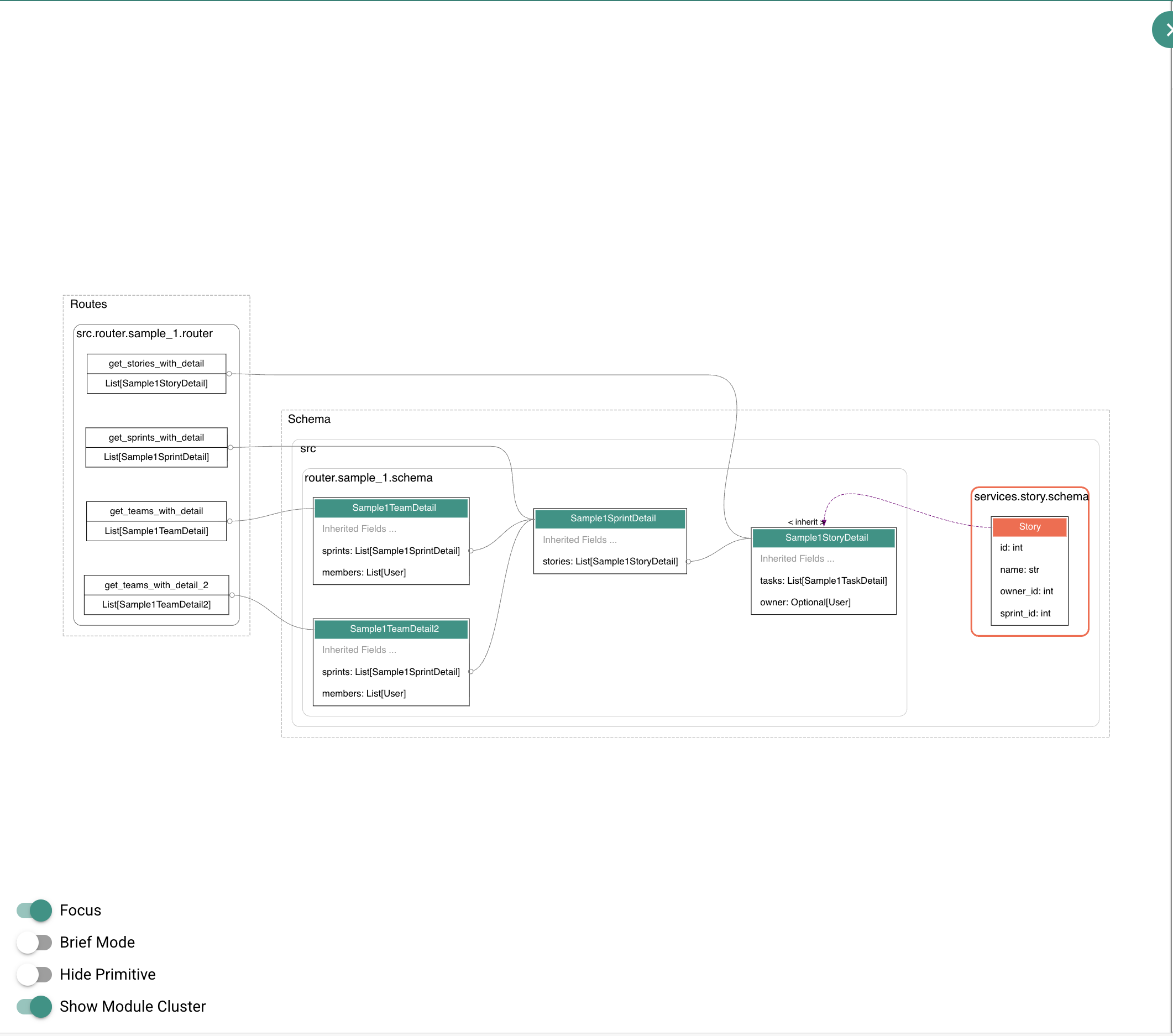Screen dimensions: 1173x1036
Task: Click the Sample1TeamDetail2 node header
Action: [x=394, y=629]
